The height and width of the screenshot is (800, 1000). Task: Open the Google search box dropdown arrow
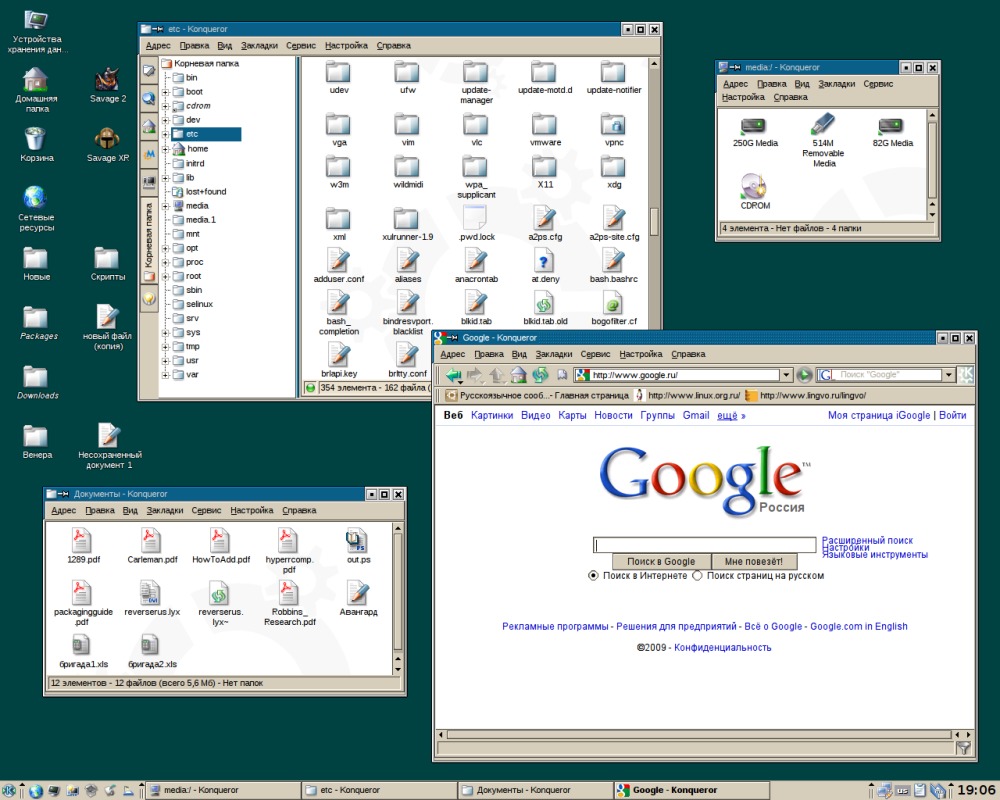(949, 375)
